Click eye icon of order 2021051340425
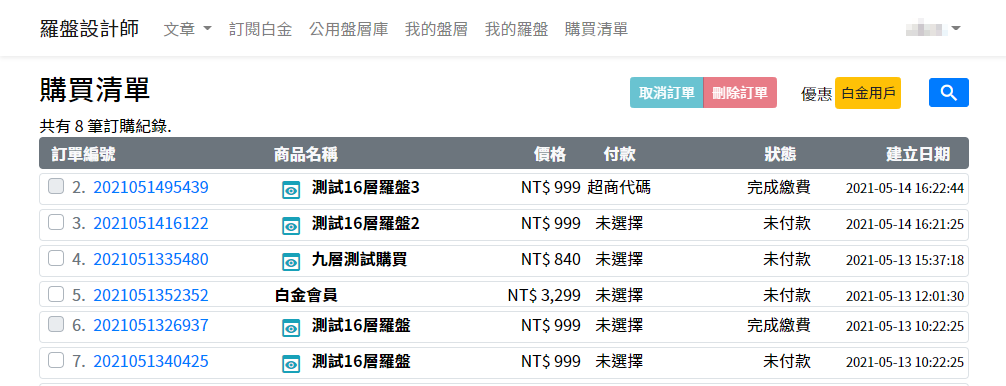 pyautogui.click(x=291, y=364)
